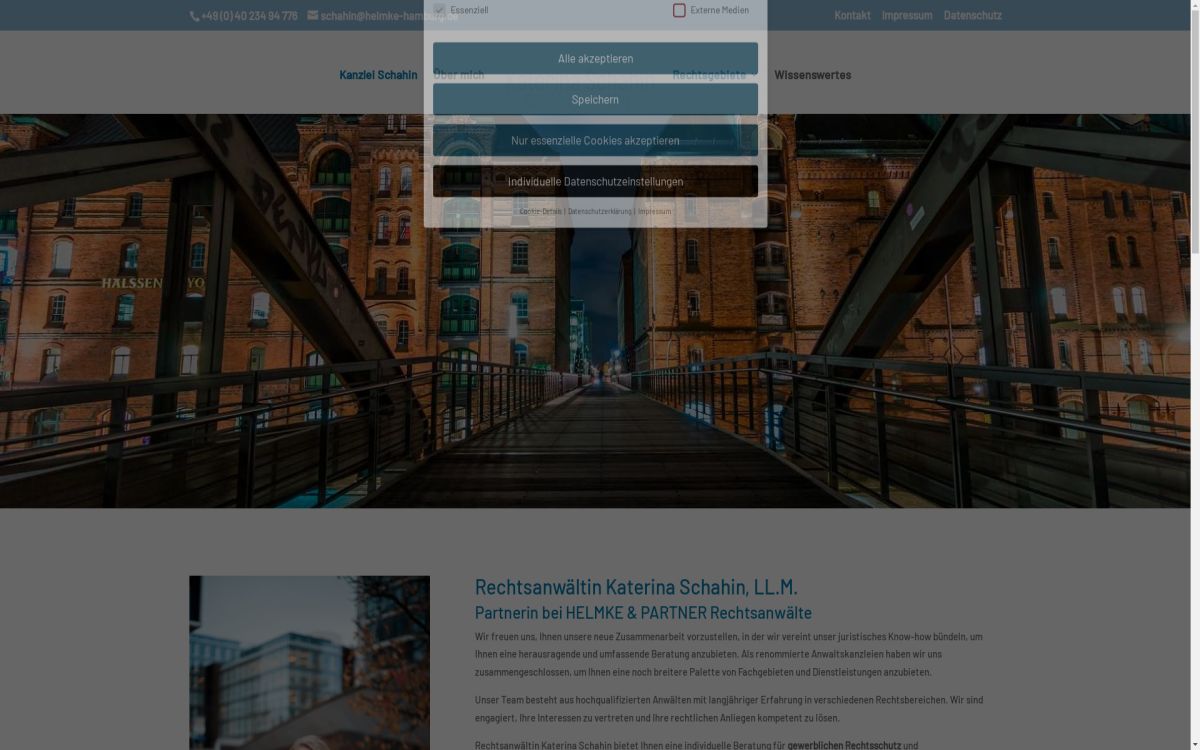Expand the Rechtsgebiete dropdown arrow
The image size is (1200, 750).
coord(755,74)
